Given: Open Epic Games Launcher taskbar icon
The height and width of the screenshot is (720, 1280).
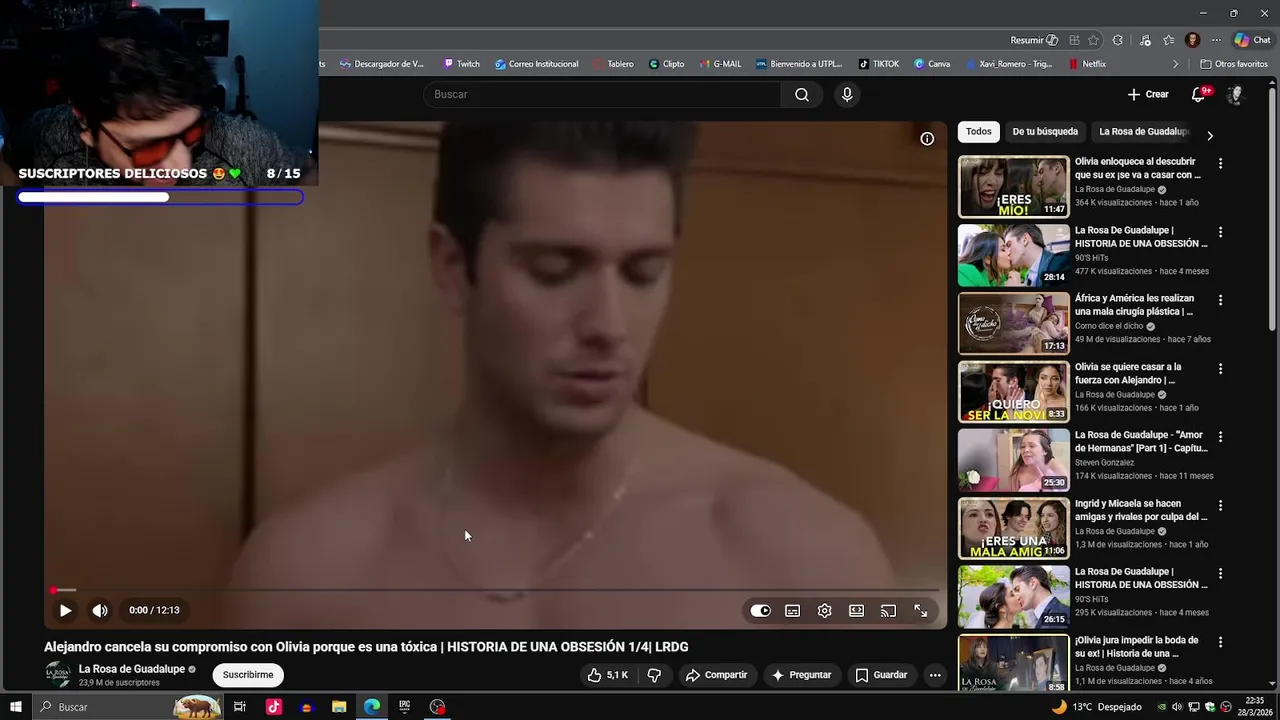Looking at the screenshot, I should click(x=404, y=707).
